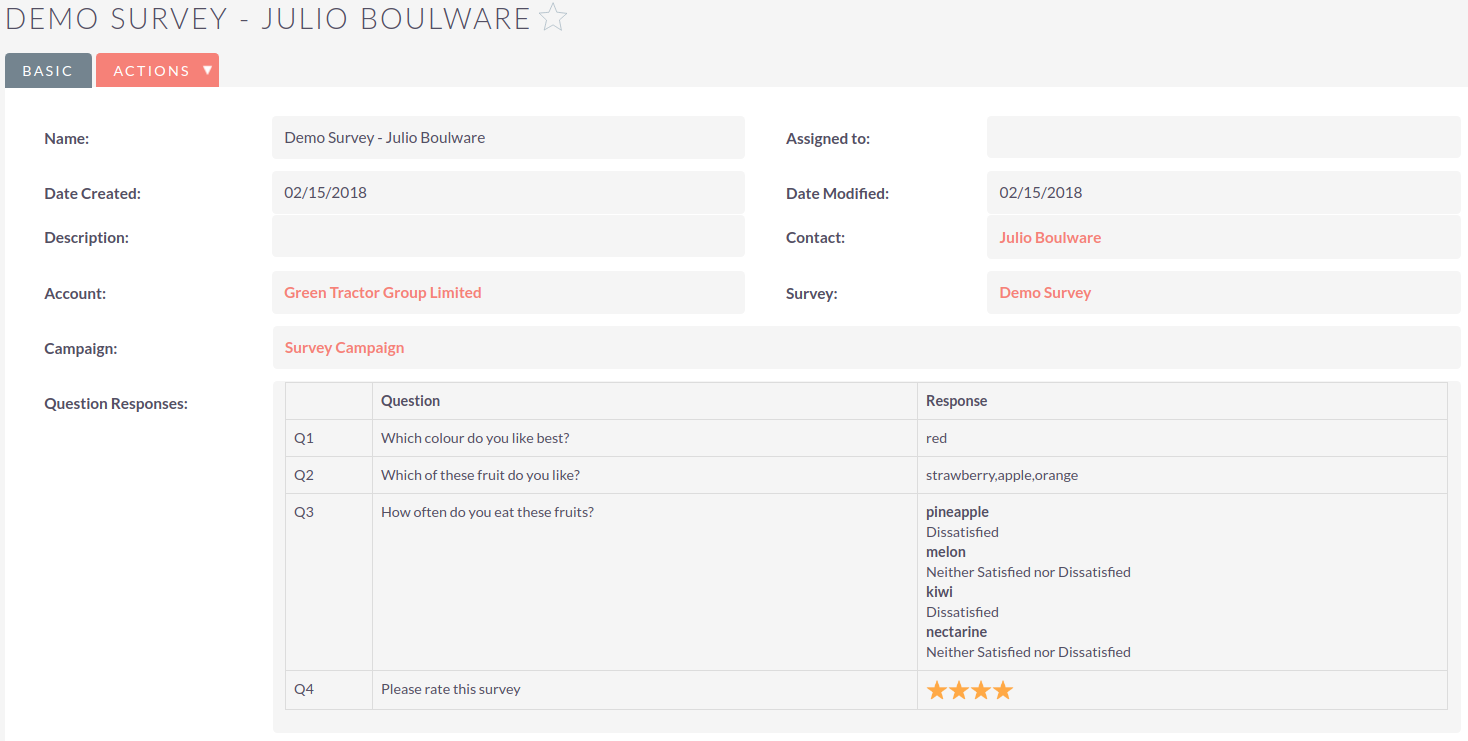Select the Q2 response text strawberry,apple,orange
This screenshot has height=741, width=1468.
click(1002, 474)
